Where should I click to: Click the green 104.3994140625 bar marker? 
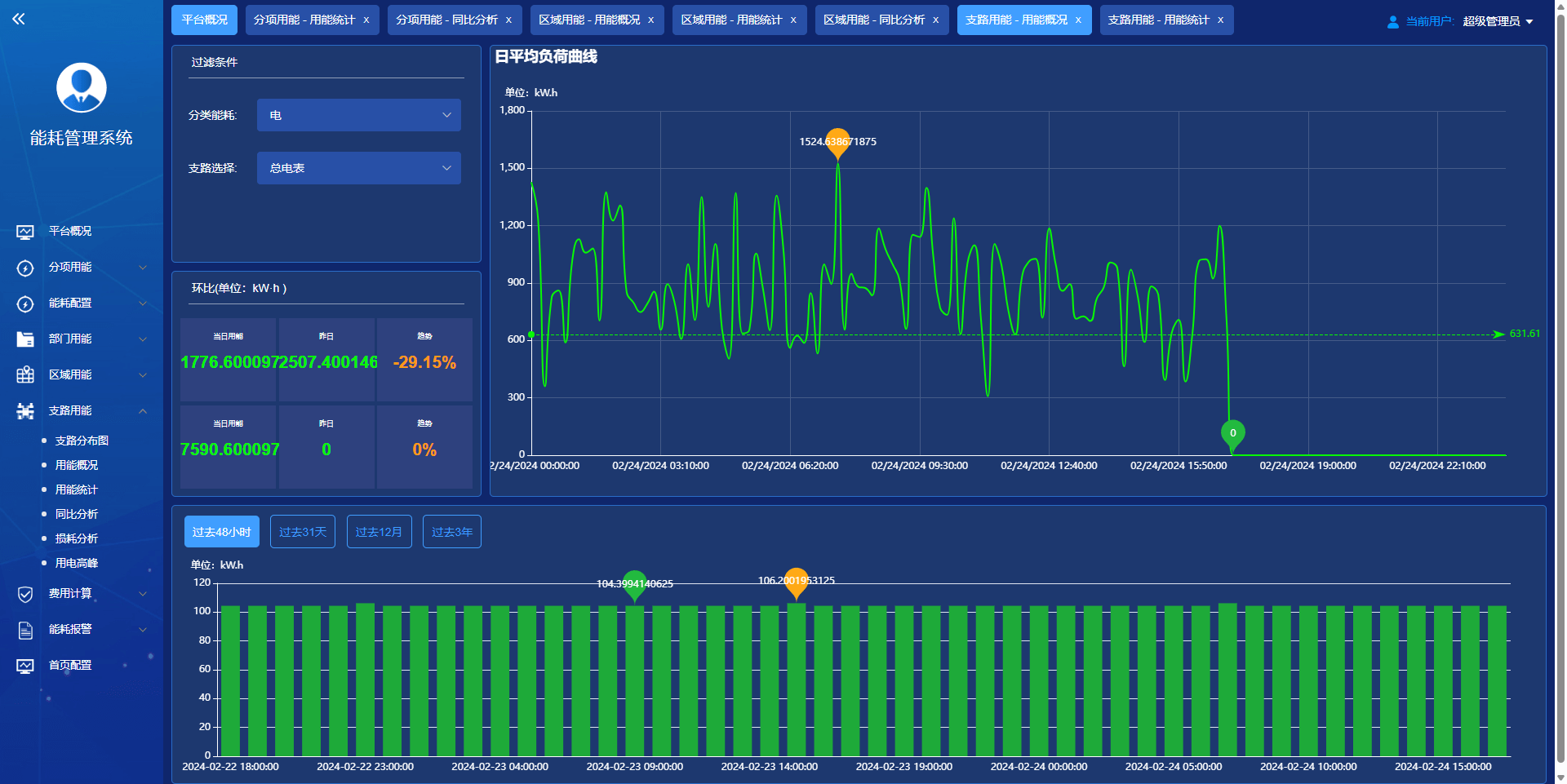[634, 585]
